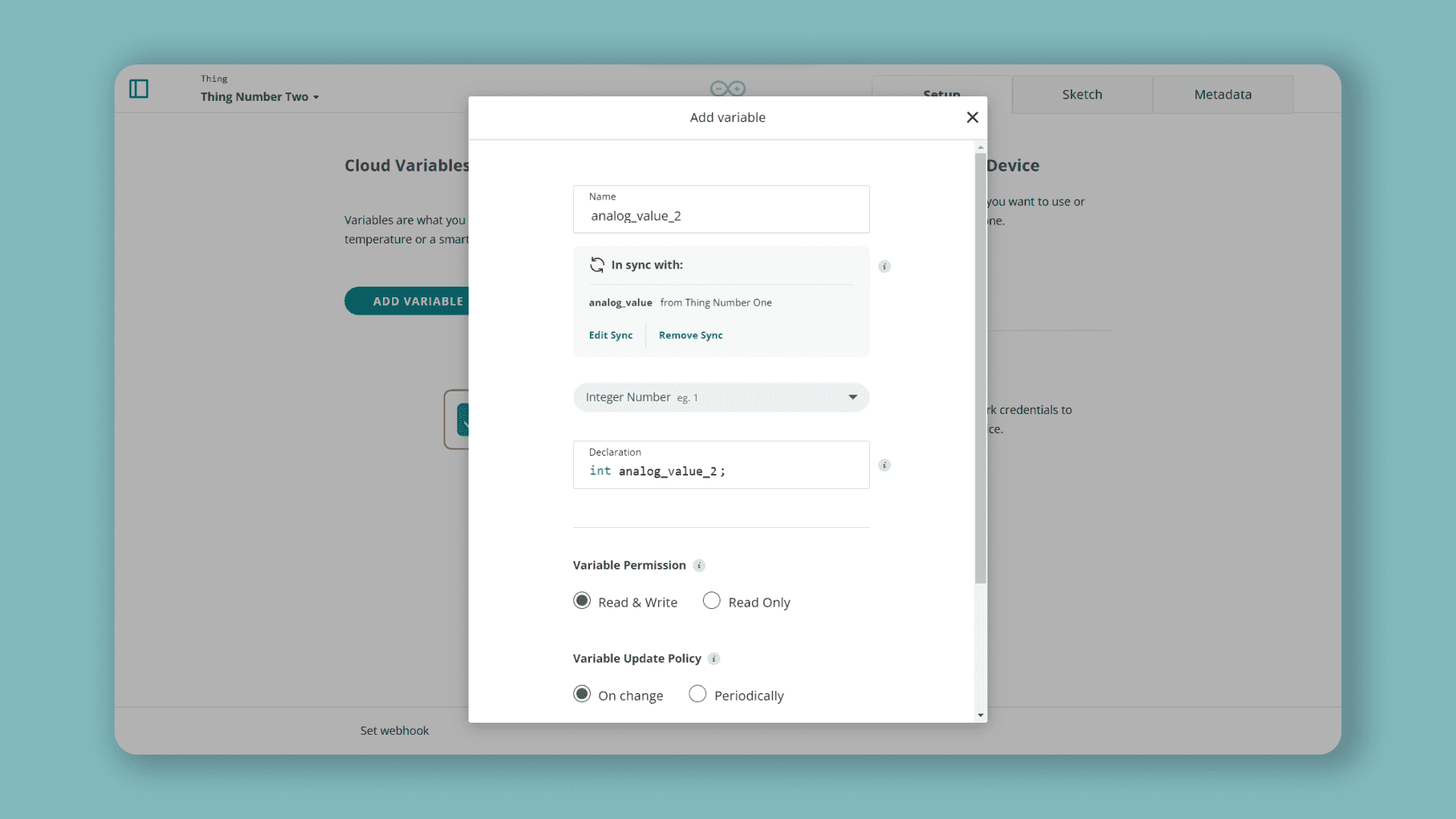The image size is (1456, 819).
Task: Choose the Periodically update policy
Action: click(697, 695)
